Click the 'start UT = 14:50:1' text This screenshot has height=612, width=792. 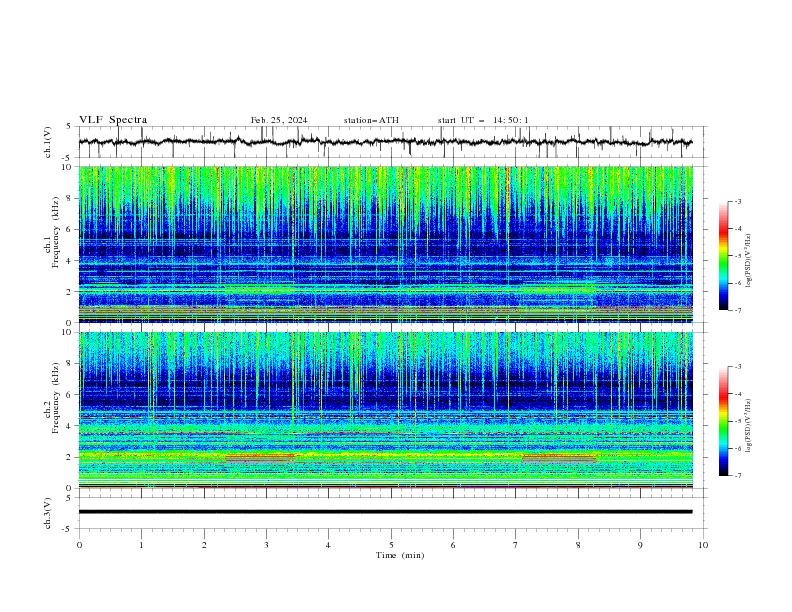[483, 120]
